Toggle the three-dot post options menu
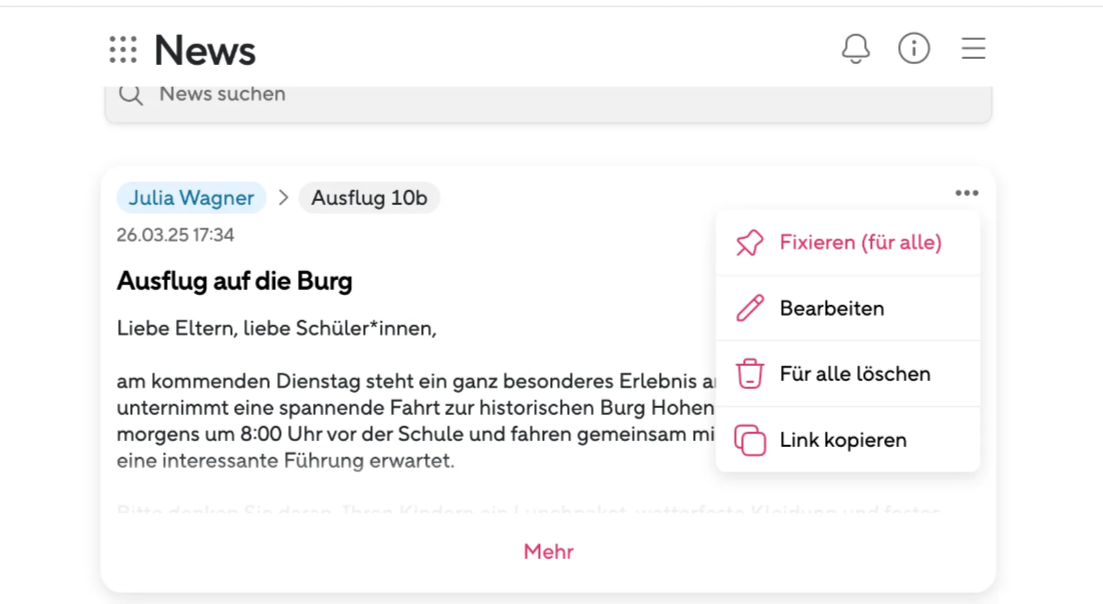This screenshot has width=1103, height=604. point(967,193)
